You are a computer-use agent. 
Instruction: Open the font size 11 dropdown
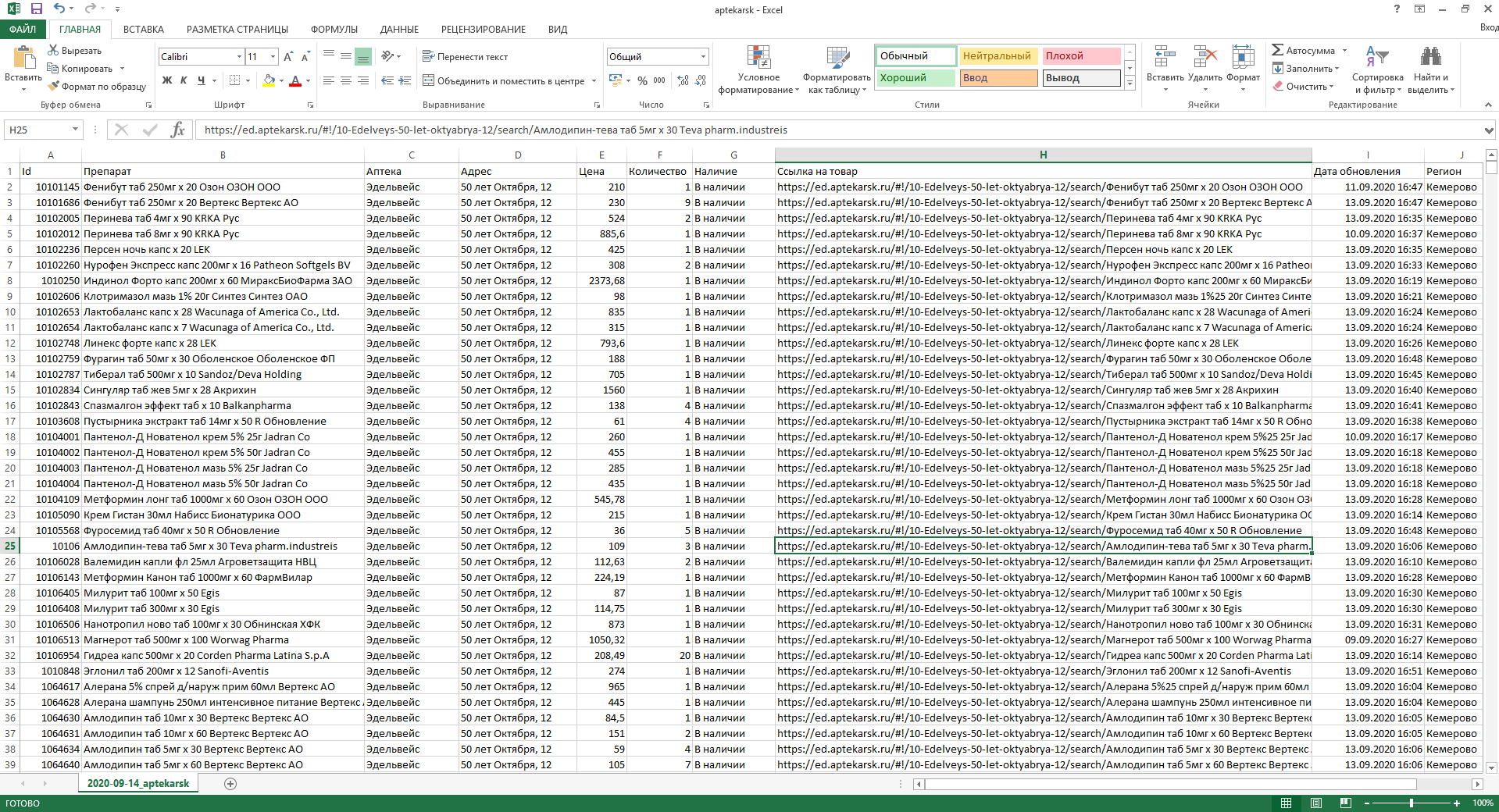point(273,57)
